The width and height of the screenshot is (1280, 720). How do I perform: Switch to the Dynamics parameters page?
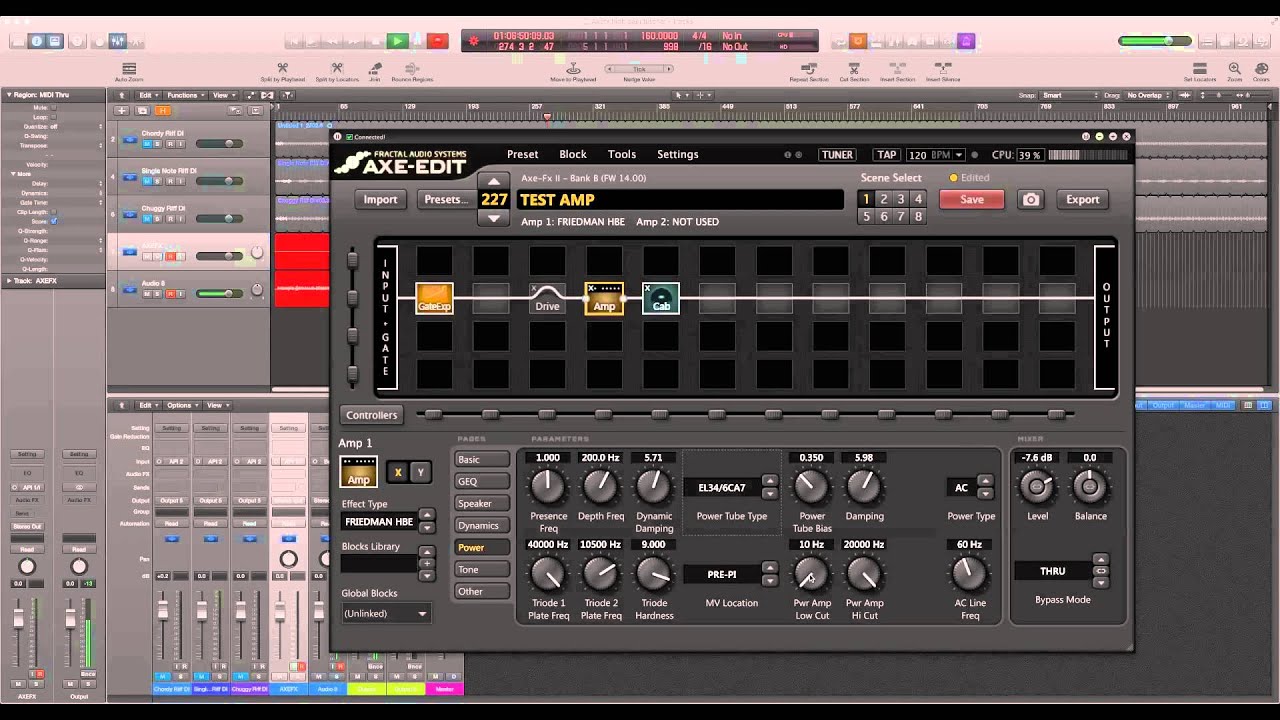point(481,525)
